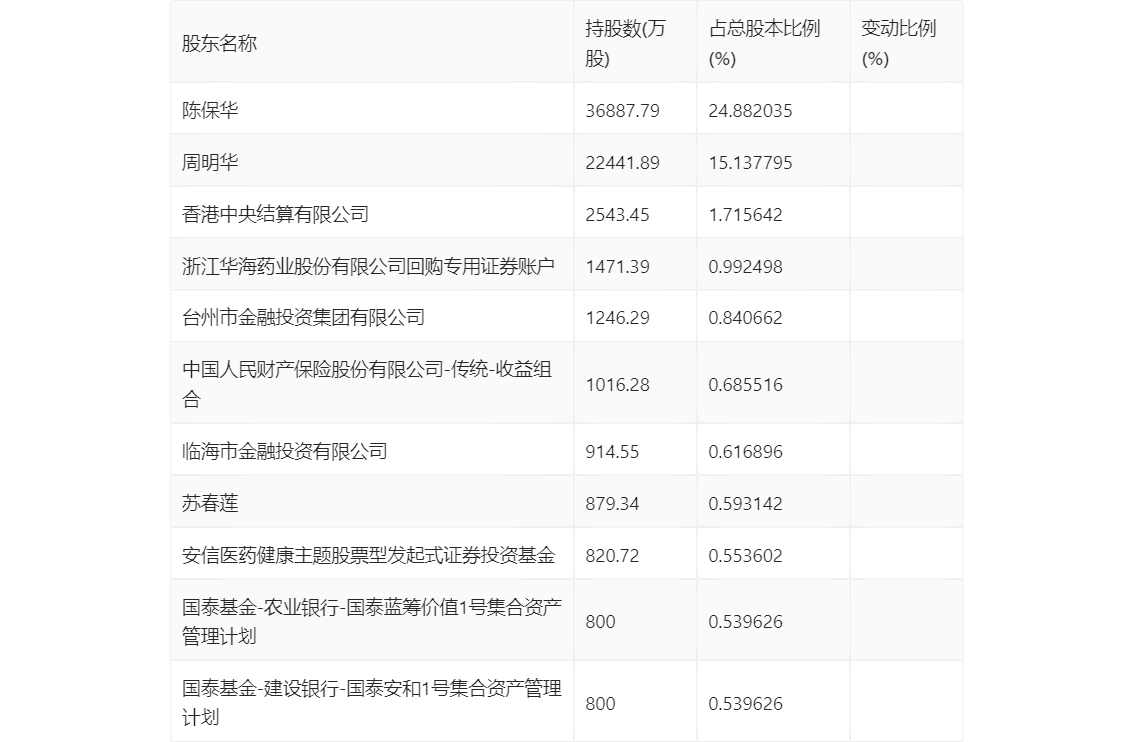Click the 变动比例(%) column header
Viewport: 1134px width, 742px height.
coord(898,43)
